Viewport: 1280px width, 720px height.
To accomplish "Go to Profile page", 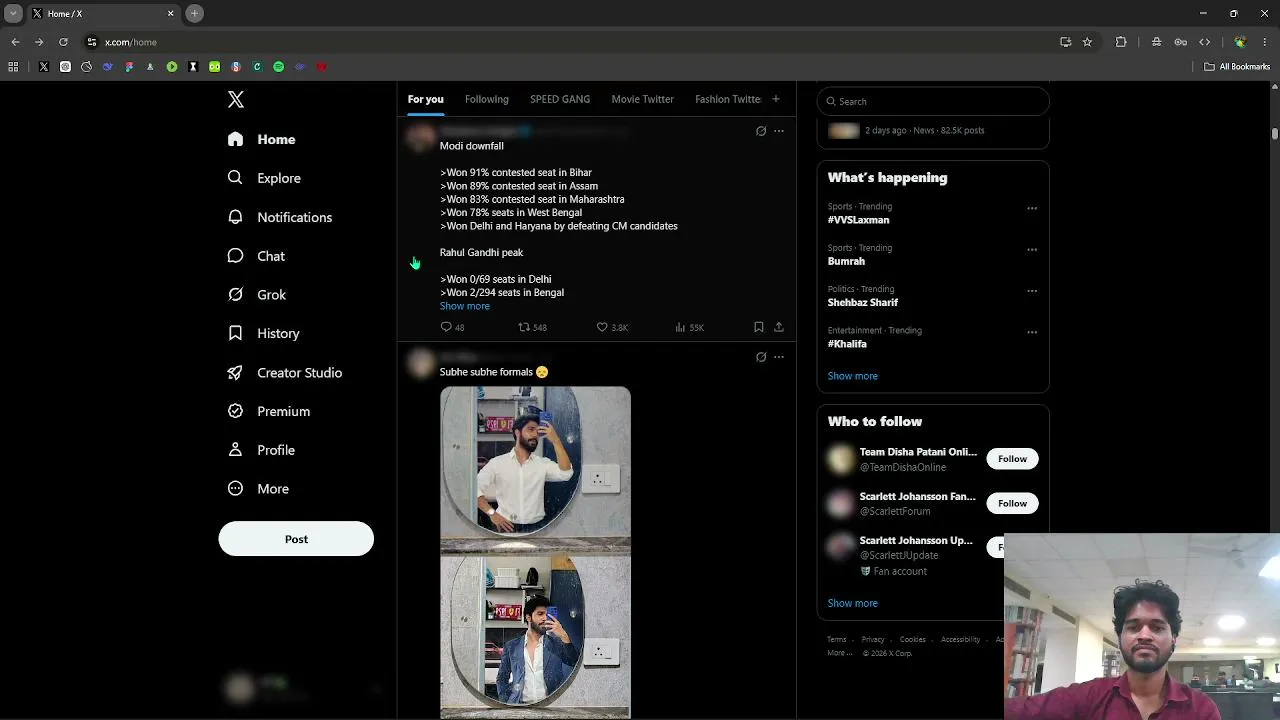I will [x=261, y=450].
